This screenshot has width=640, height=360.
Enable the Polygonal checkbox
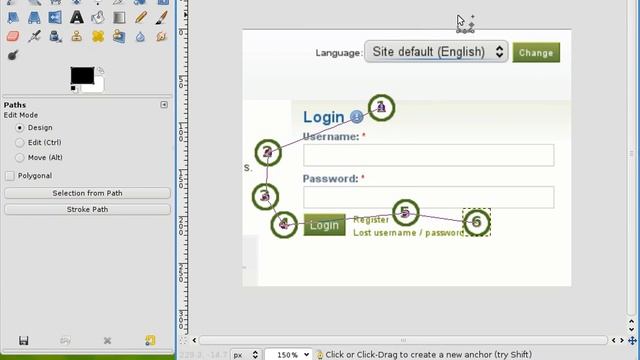click(10, 176)
